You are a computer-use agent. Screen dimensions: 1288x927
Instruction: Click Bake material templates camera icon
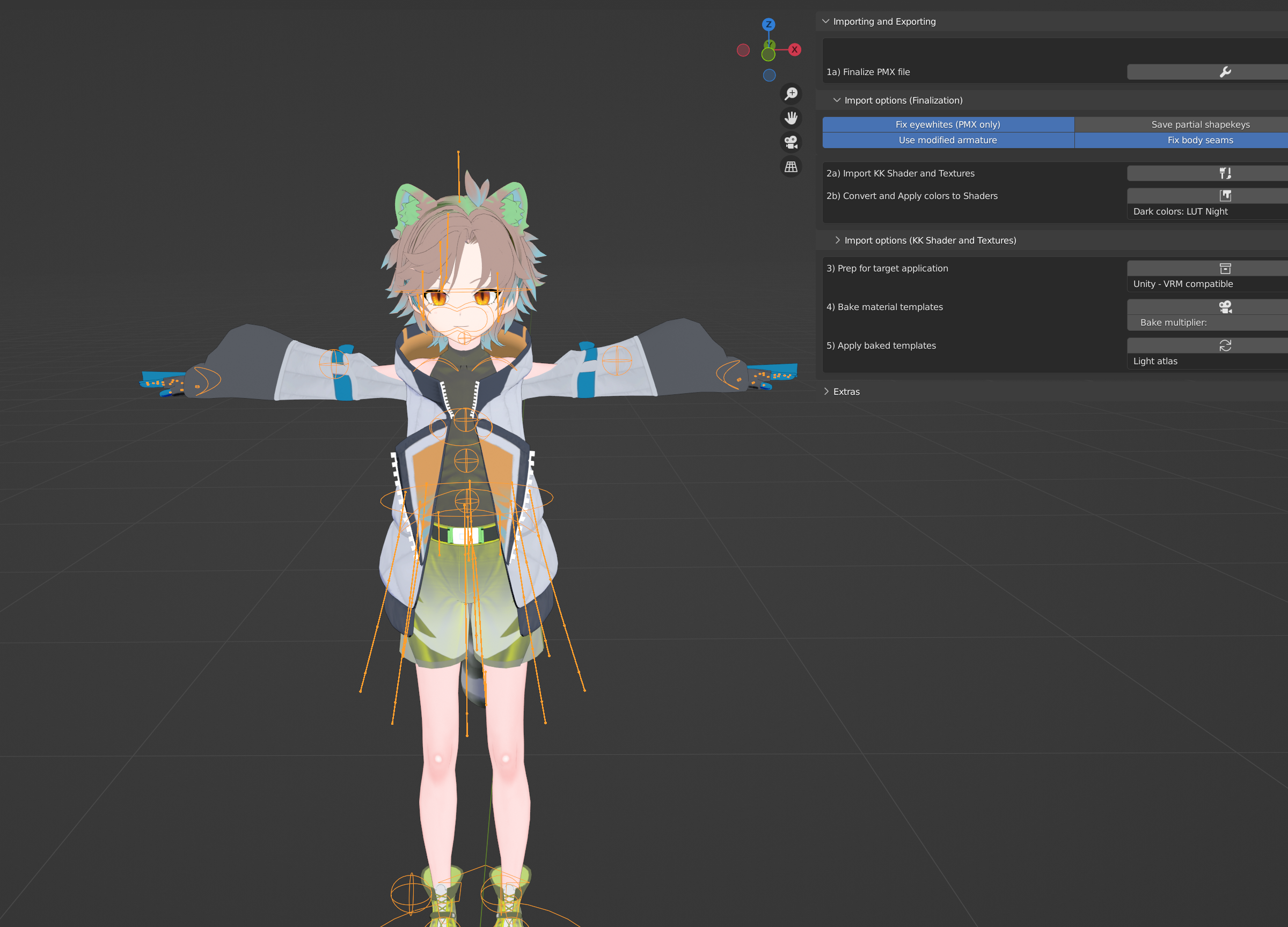click(1224, 307)
